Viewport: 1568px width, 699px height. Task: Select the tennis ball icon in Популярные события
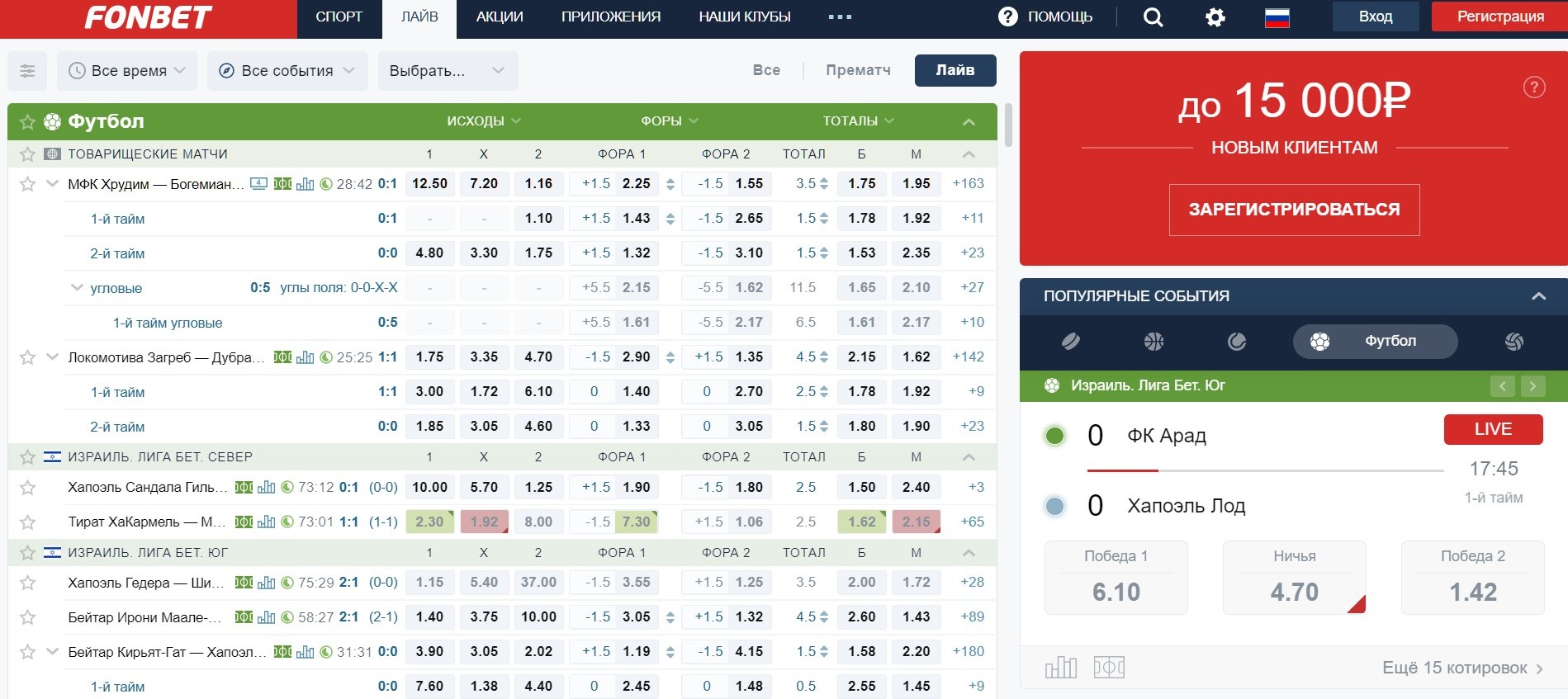[x=1237, y=341]
